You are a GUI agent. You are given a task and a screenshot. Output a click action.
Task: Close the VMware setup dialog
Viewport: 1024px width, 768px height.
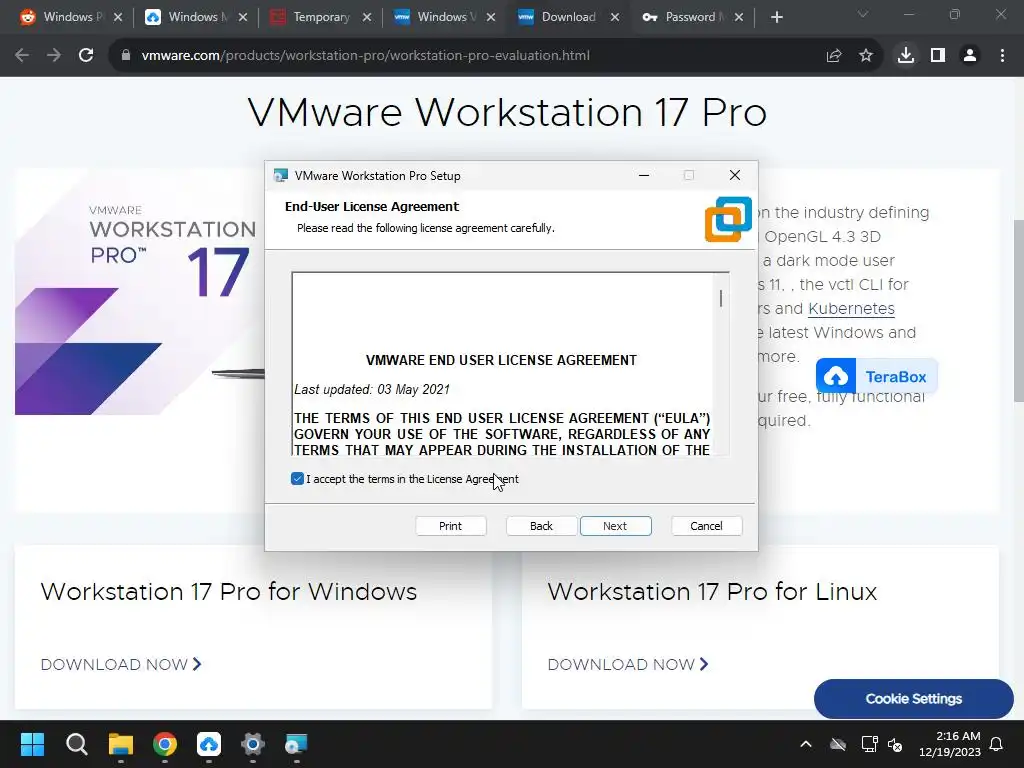tap(735, 175)
